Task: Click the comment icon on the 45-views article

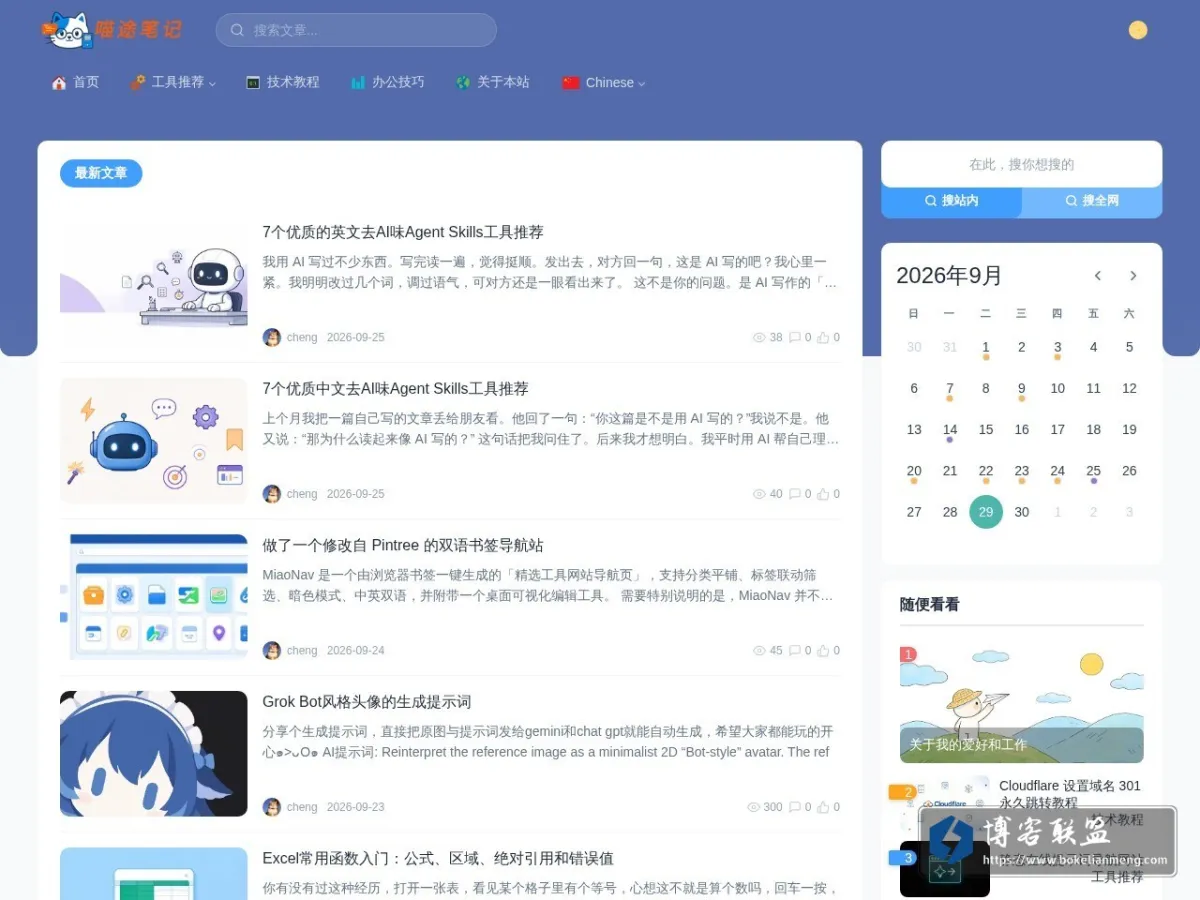Action: tap(795, 651)
